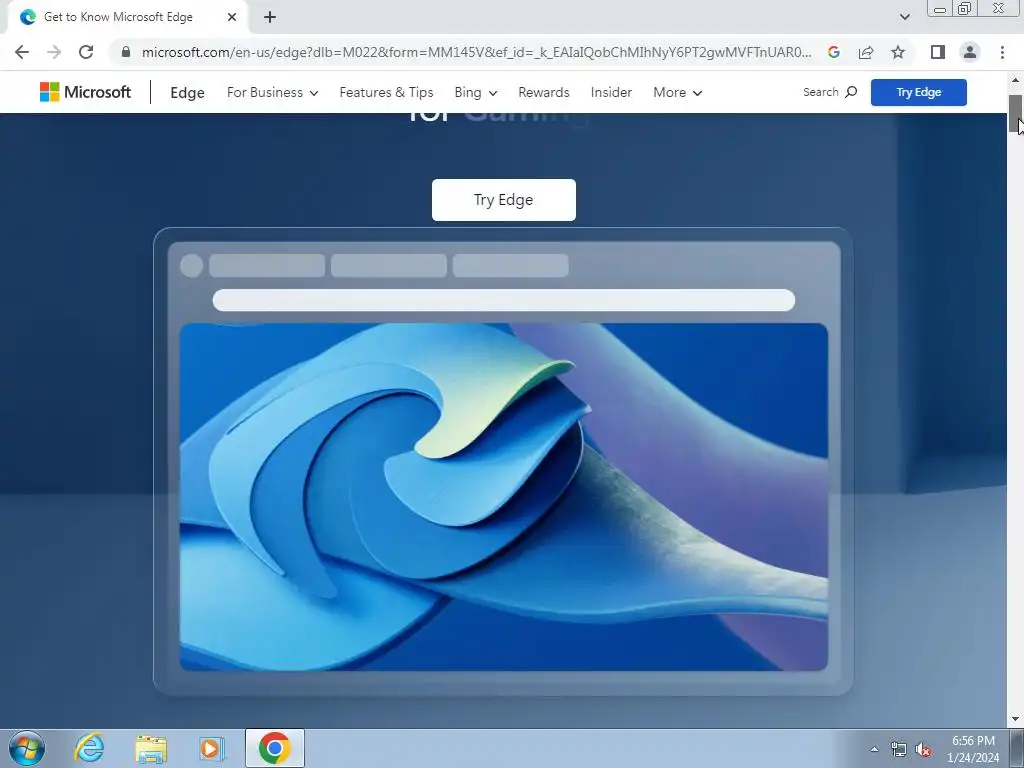The width and height of the screenshot is (1024, 768).
Task: Open the Chrome profile avatar menu
Action: point(970,52)
